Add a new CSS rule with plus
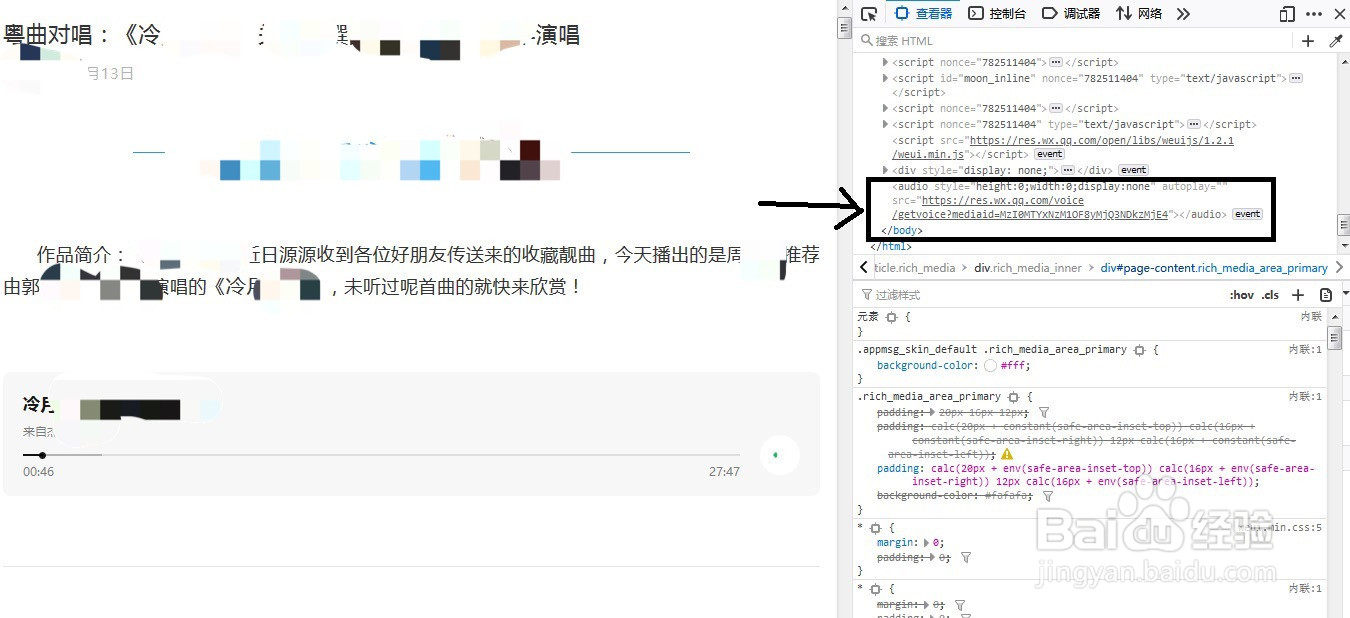This screenshot has height=618, width=1350. click(x=1298, y=295)
